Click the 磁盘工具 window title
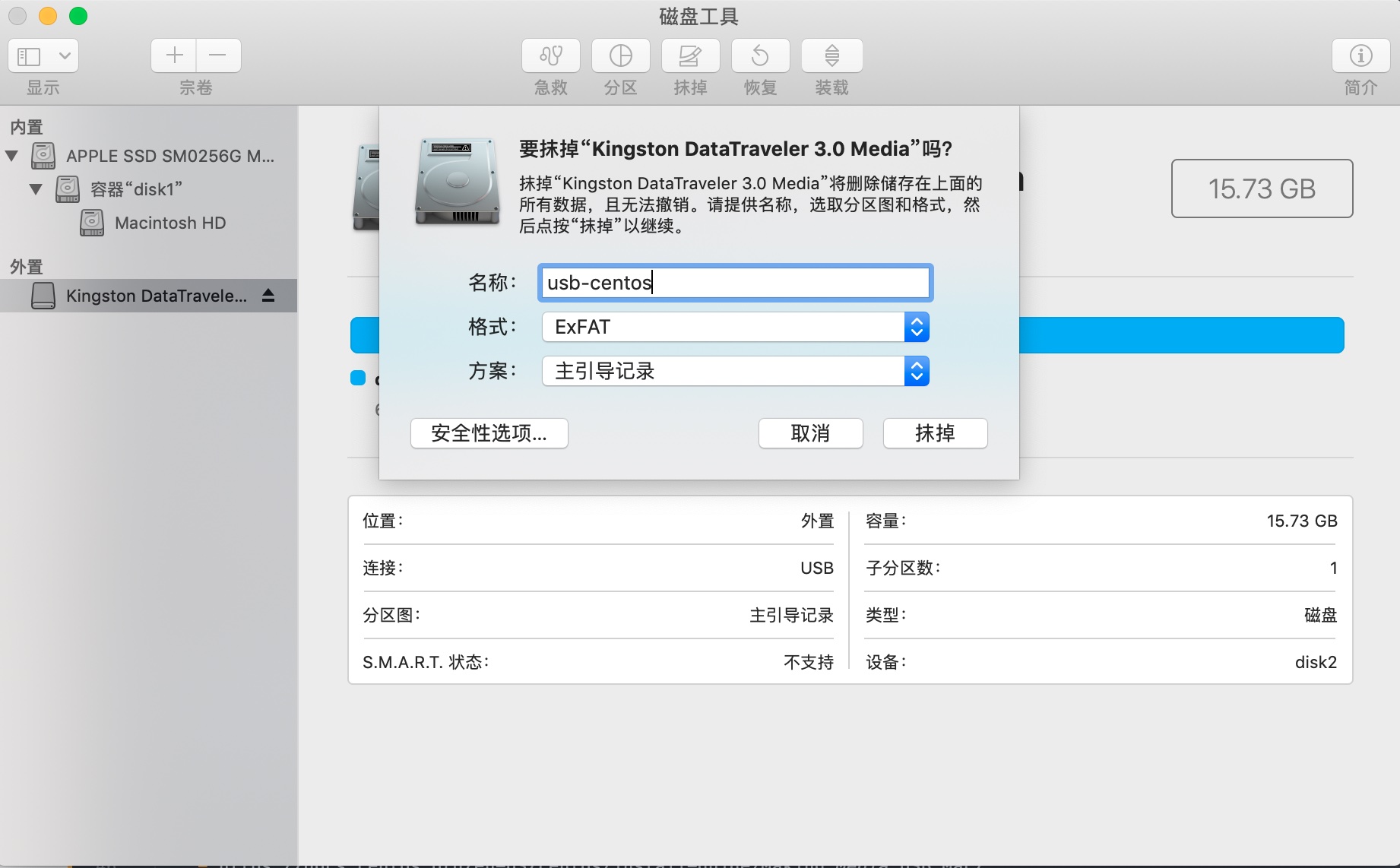This screenshot has height=868, width=1400. point(699,16)
